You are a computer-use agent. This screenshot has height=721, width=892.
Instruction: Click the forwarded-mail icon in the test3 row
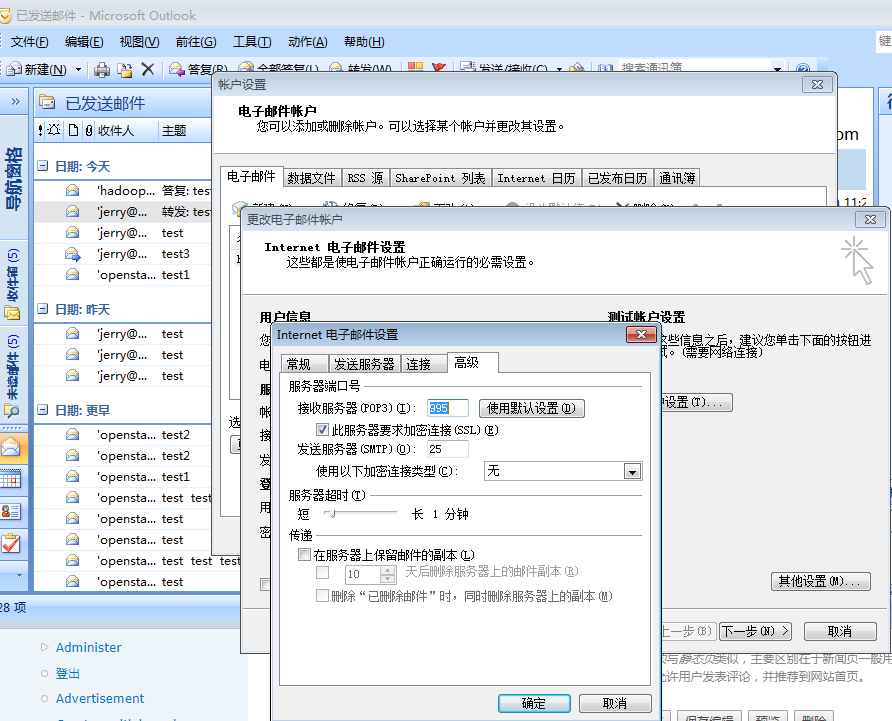click(x=72, y=254)
